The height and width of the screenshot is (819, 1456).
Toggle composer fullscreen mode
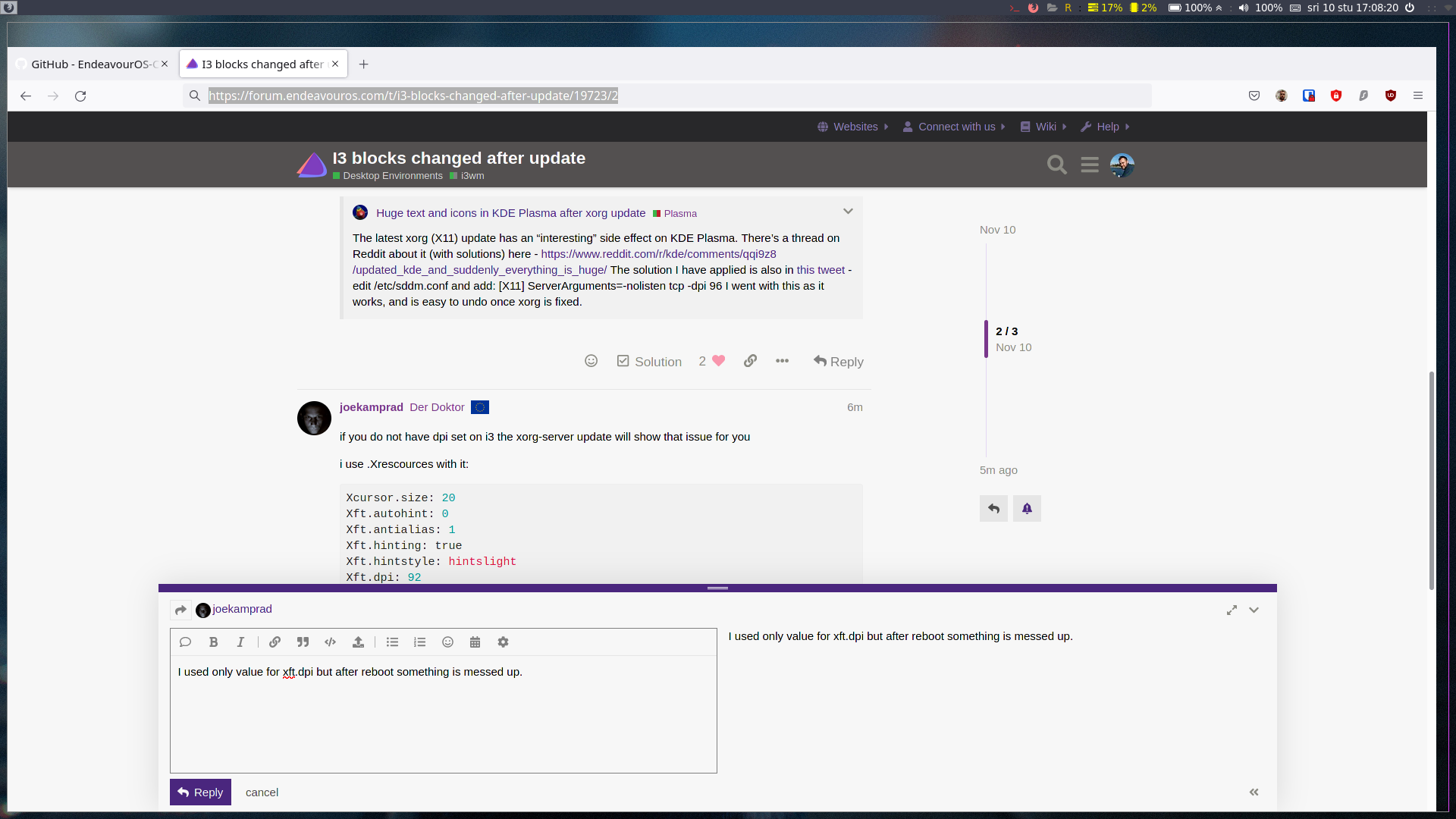tap(1232, 610)
